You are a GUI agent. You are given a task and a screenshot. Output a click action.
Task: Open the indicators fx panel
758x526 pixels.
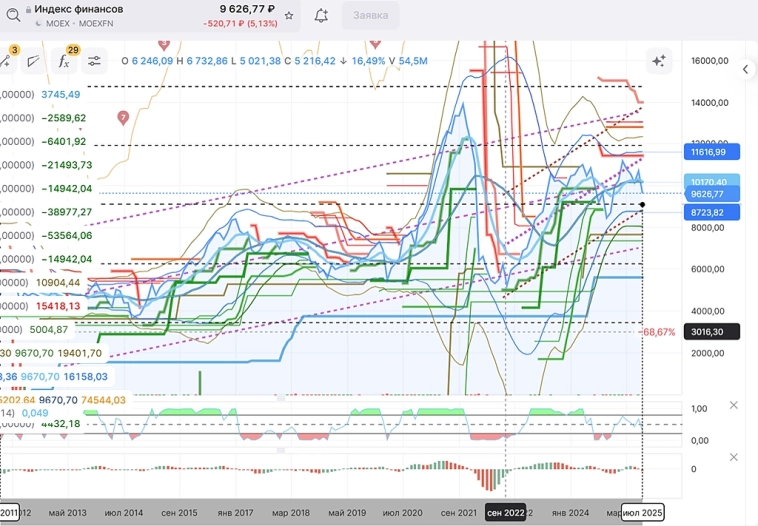coord(63,61)
